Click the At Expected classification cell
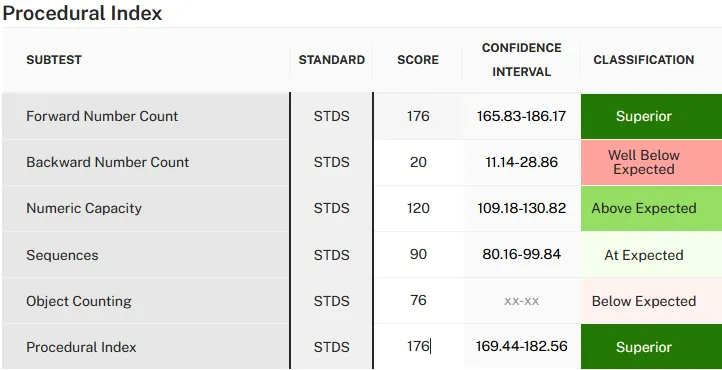The width and height of the screenshot is (722, 370). (x=651, y=254)
